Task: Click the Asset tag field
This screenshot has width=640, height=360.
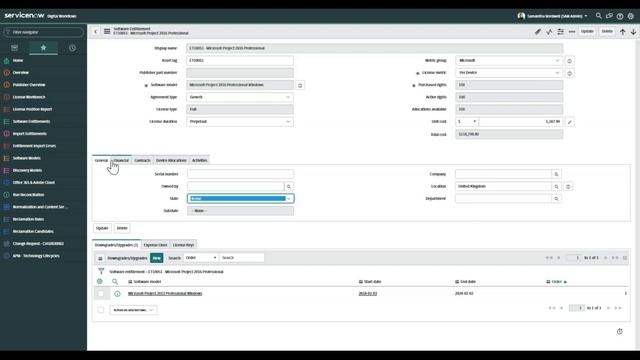Action: [x=240, y=60]
